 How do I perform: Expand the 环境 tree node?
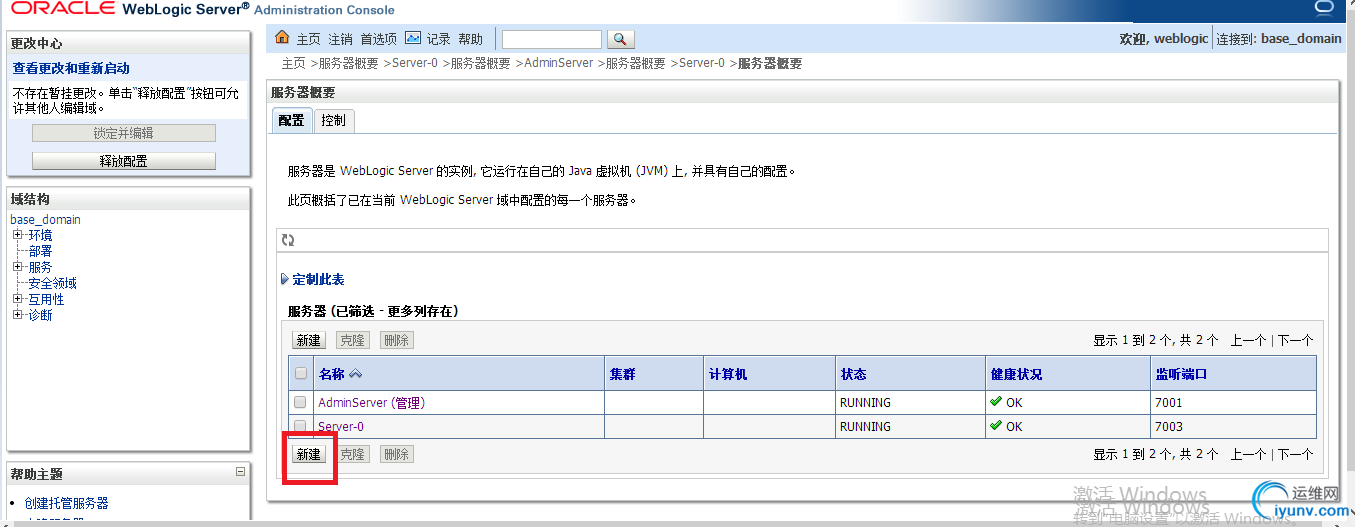pyautogui.click(x=17, y=235)
